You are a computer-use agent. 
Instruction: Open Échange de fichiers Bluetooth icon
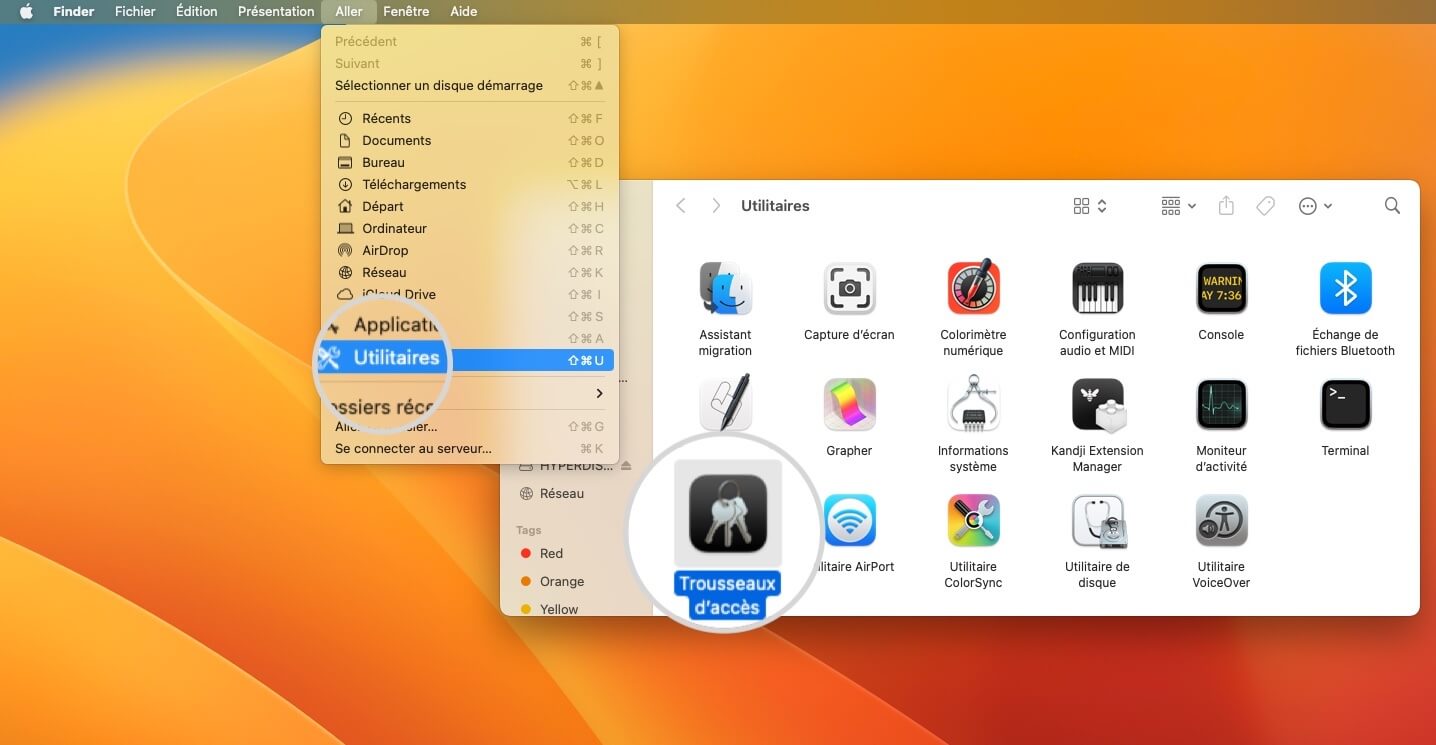pos(1345,289)
